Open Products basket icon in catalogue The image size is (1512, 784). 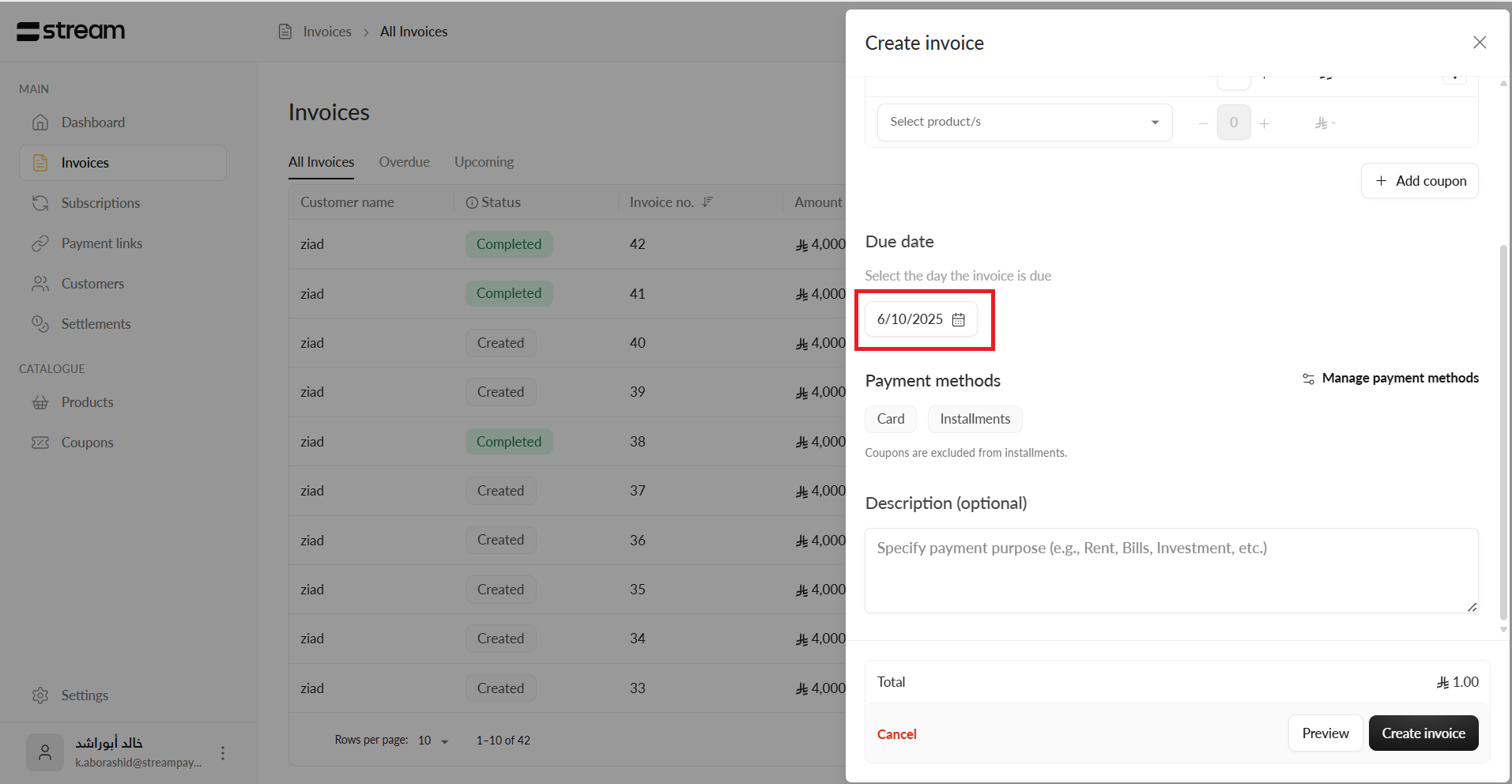pyautogui.click(x=40, y=402)
